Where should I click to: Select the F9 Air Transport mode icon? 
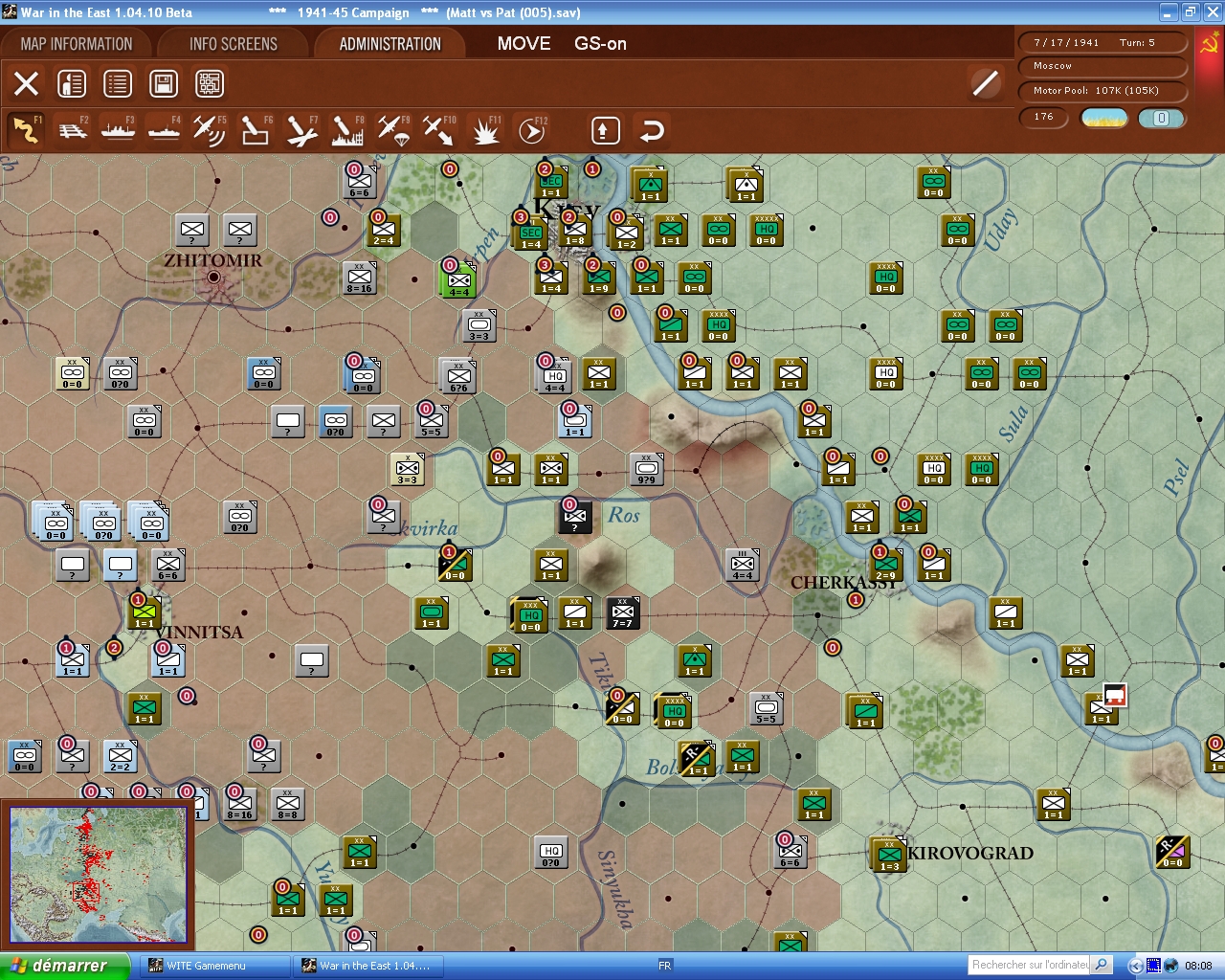(393, 130)
